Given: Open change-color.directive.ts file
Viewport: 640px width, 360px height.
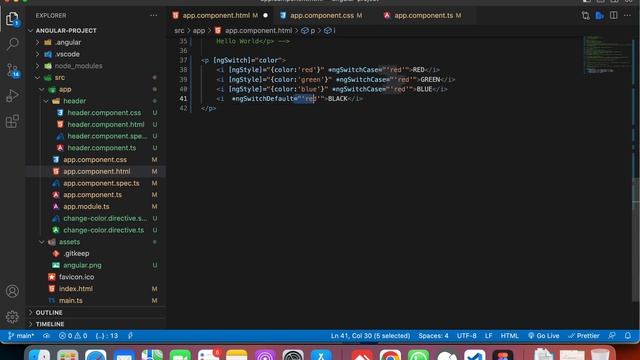Looking at the screenshot, I should [103, 230].
